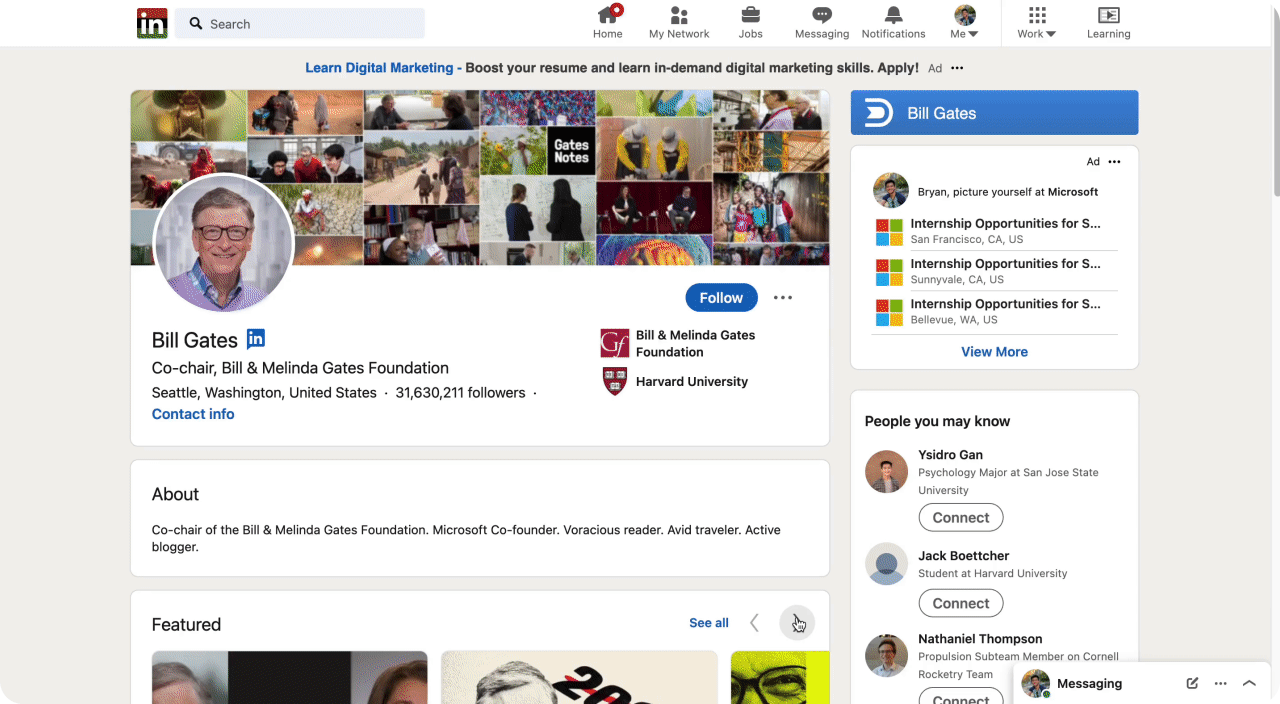The width and height of the screenshot is (1280, 704).
Task: Click the Harvard shield logo
Action: click(615, 381)
